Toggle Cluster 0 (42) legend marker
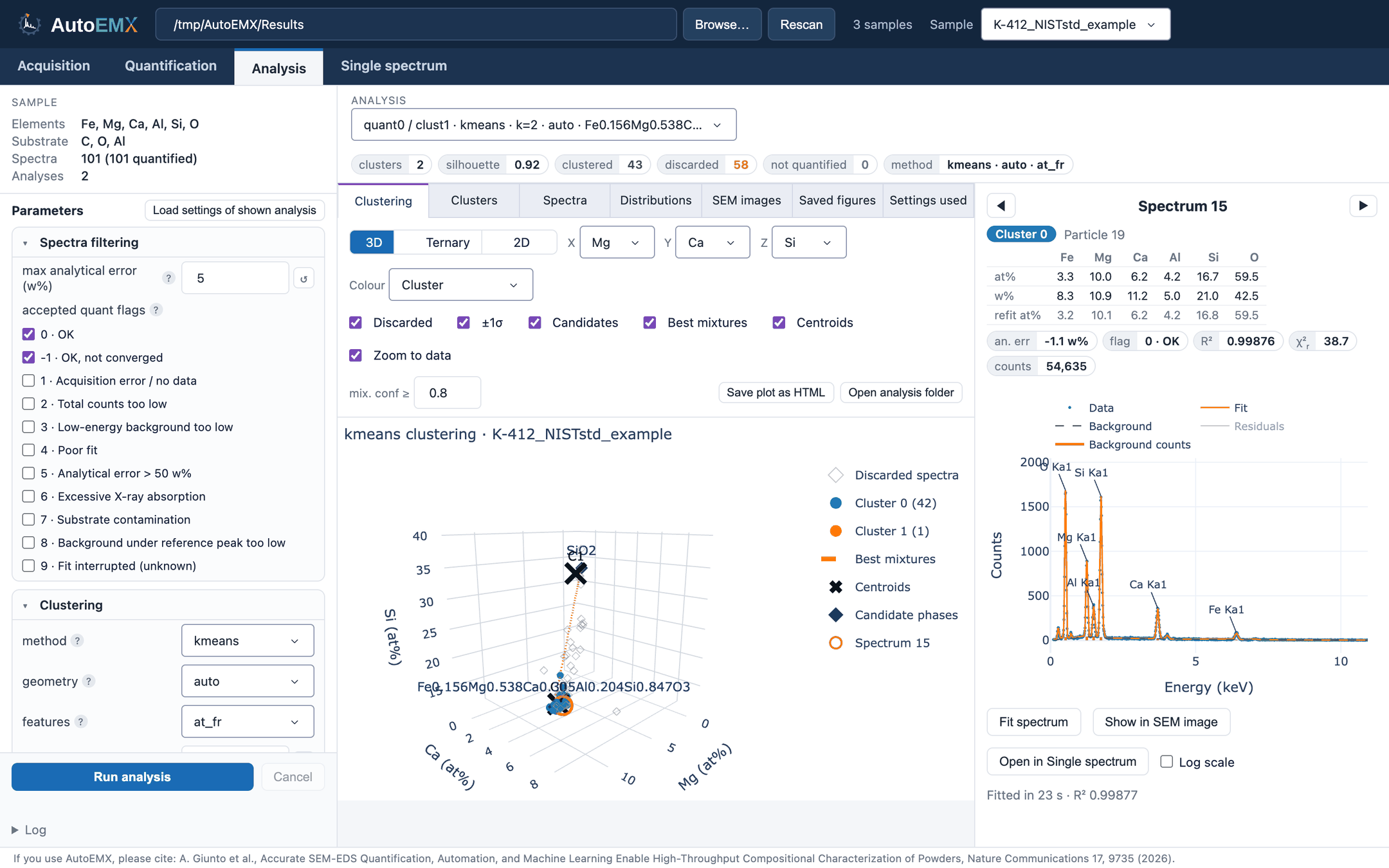The width and height of the screenshot is (1389, 868). click(x=835, y=503)
